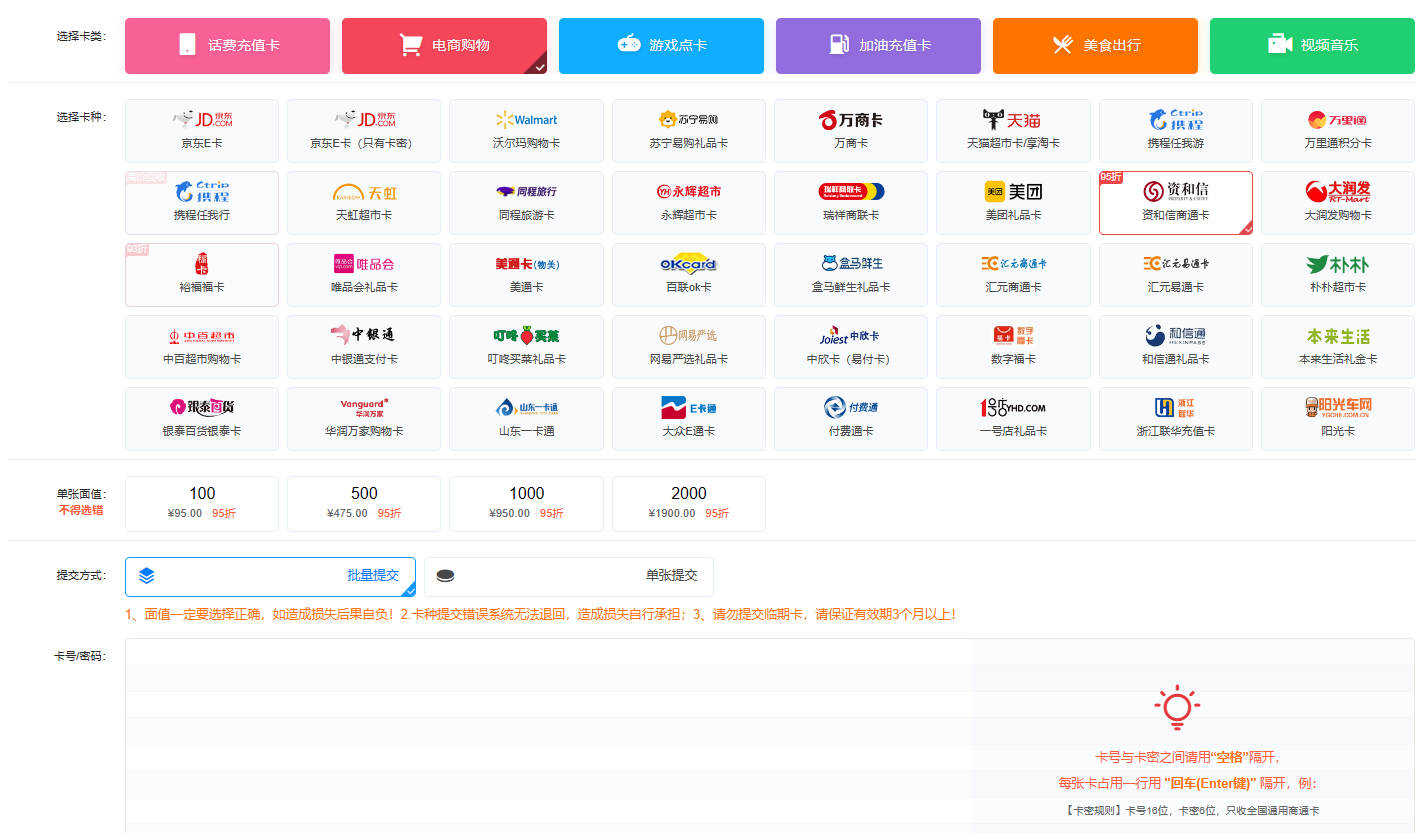Choose the 裕福福卡 card
Image resolution: width=1421 pixels, height=833 pixels.
coord(202,275)
